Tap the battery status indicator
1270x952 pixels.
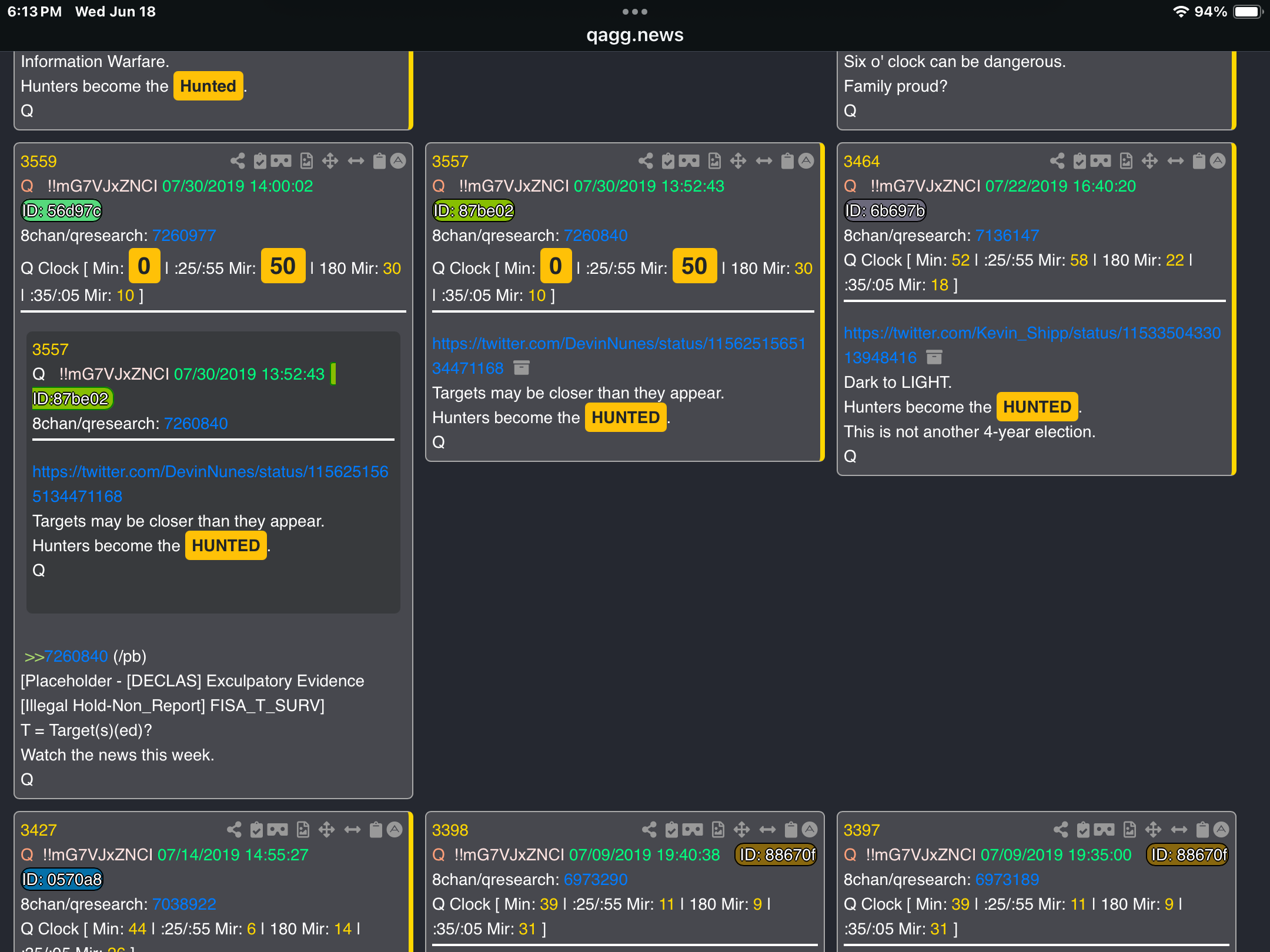pyautogui.click(x=1248, y=12)
